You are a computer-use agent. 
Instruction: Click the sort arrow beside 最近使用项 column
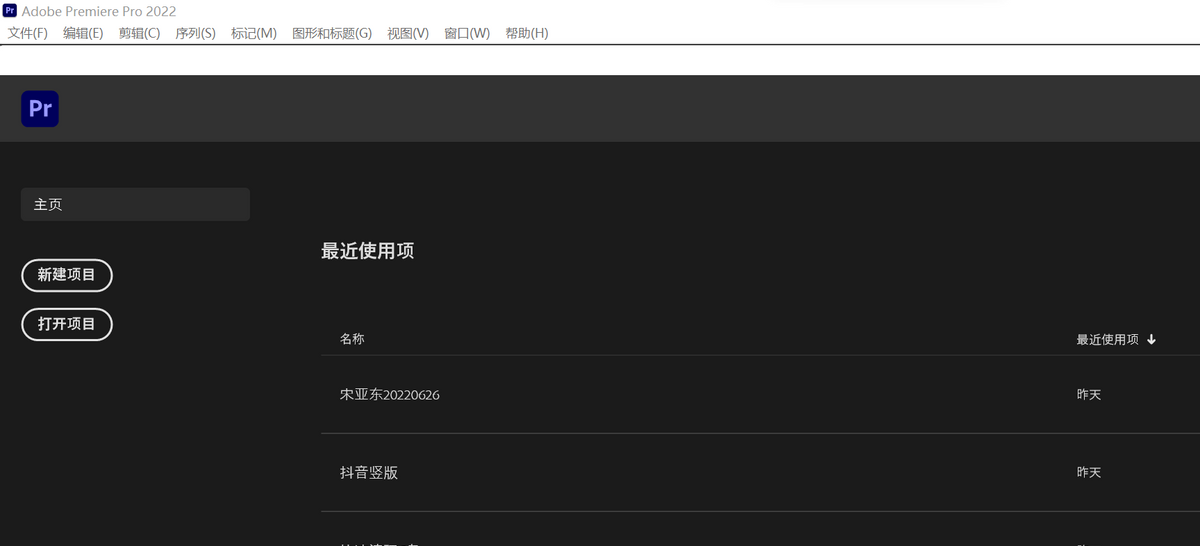coord(1151,340)
